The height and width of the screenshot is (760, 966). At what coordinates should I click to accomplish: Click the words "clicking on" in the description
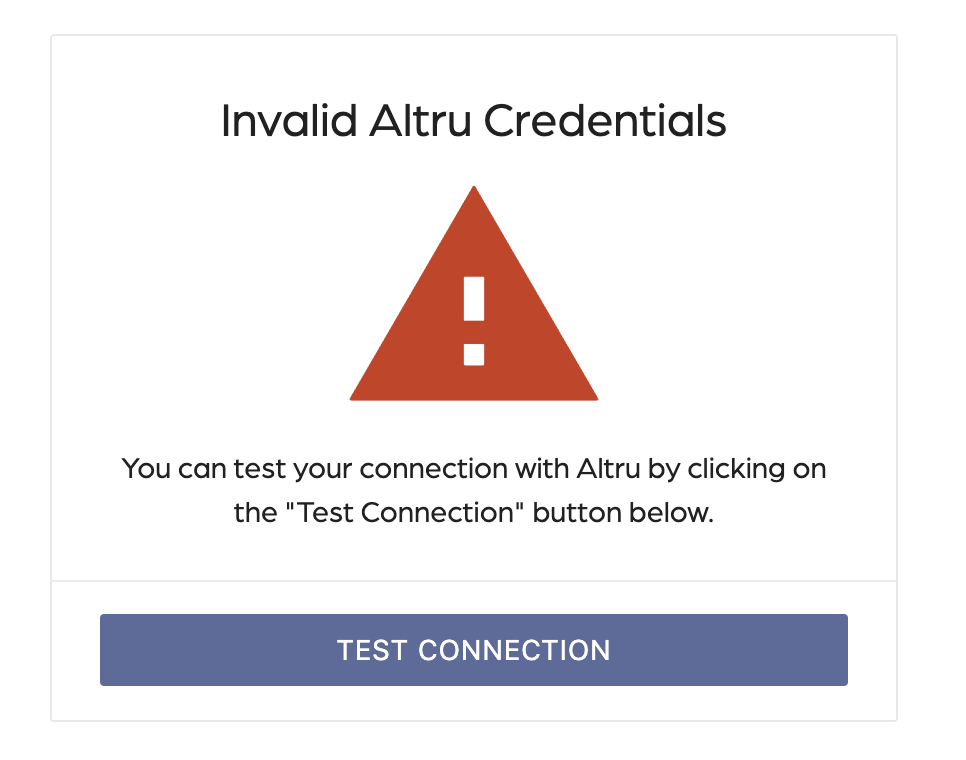click(764, 469)
